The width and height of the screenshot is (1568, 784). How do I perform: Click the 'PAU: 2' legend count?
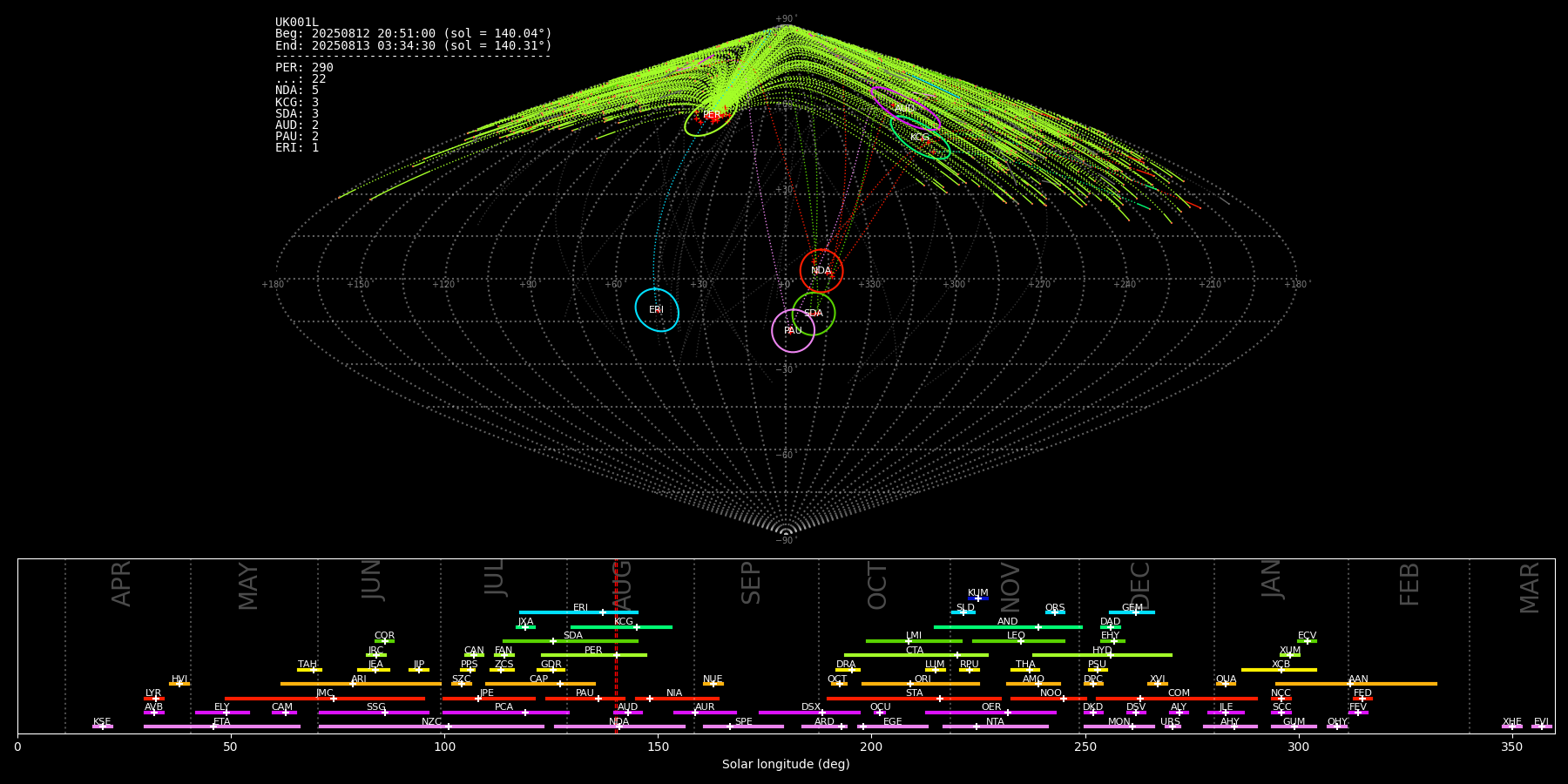[297, 137]
